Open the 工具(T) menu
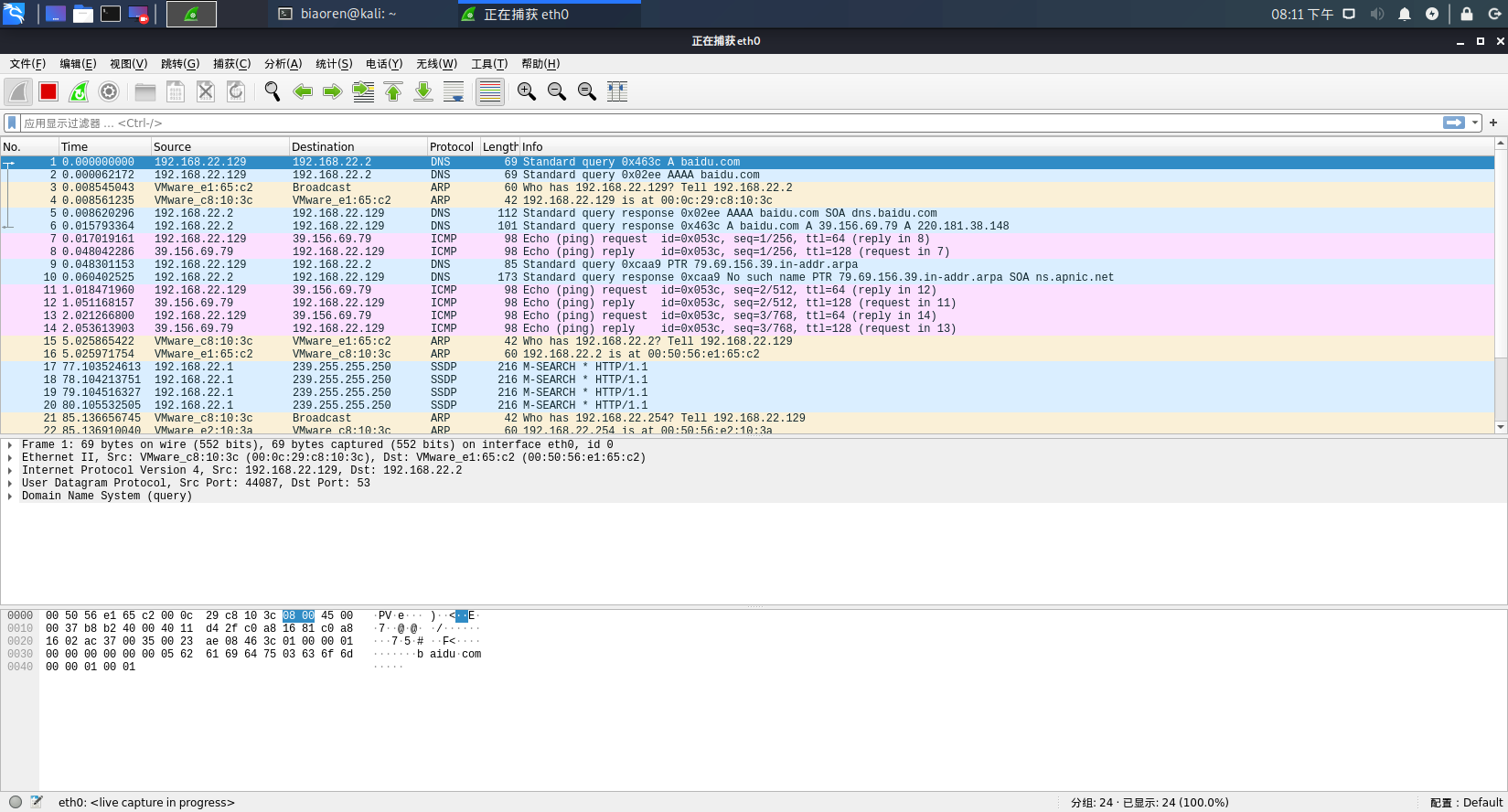The width and height of the screenshot is (1508, 812). click(489, 64)
